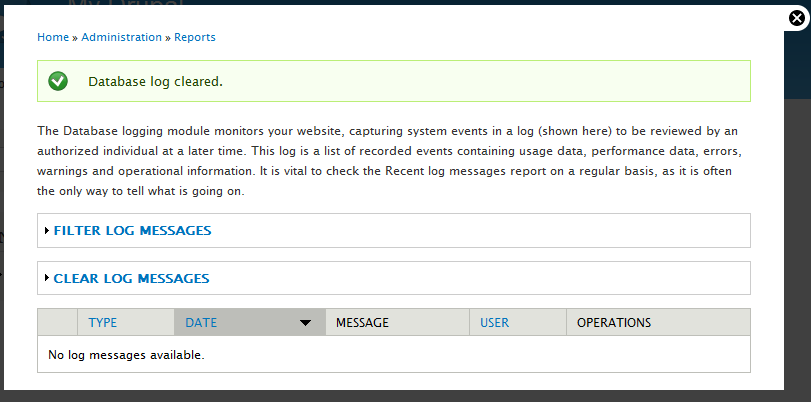Close the overlay with the X button

point(795,18)
